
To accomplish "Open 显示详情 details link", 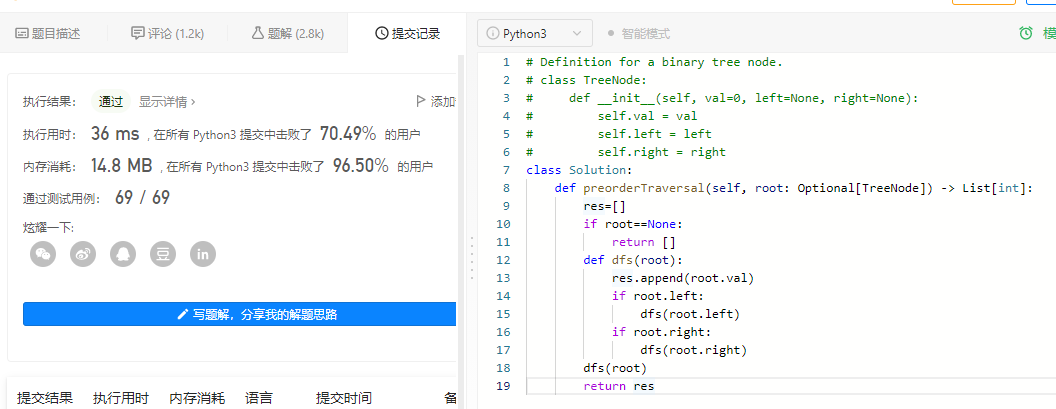I will click(x=167, y=102).
